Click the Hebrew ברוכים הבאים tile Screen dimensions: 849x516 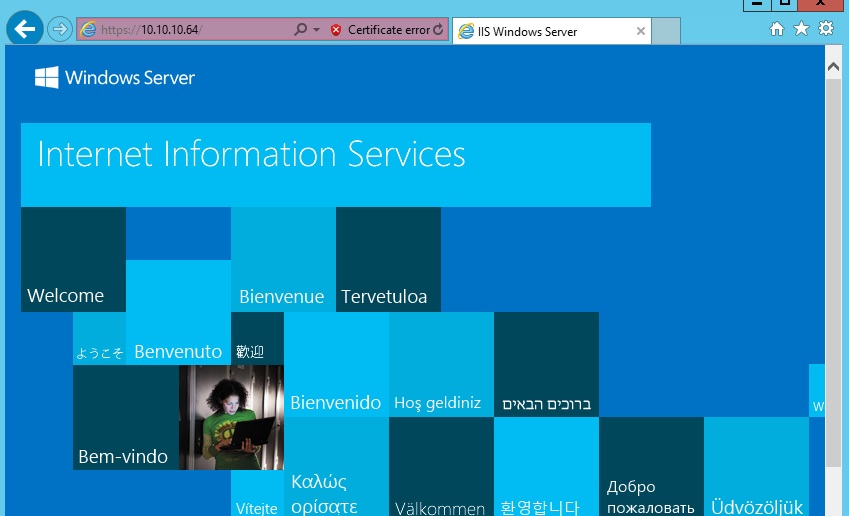pyautogui.click(x=546, y=364)
